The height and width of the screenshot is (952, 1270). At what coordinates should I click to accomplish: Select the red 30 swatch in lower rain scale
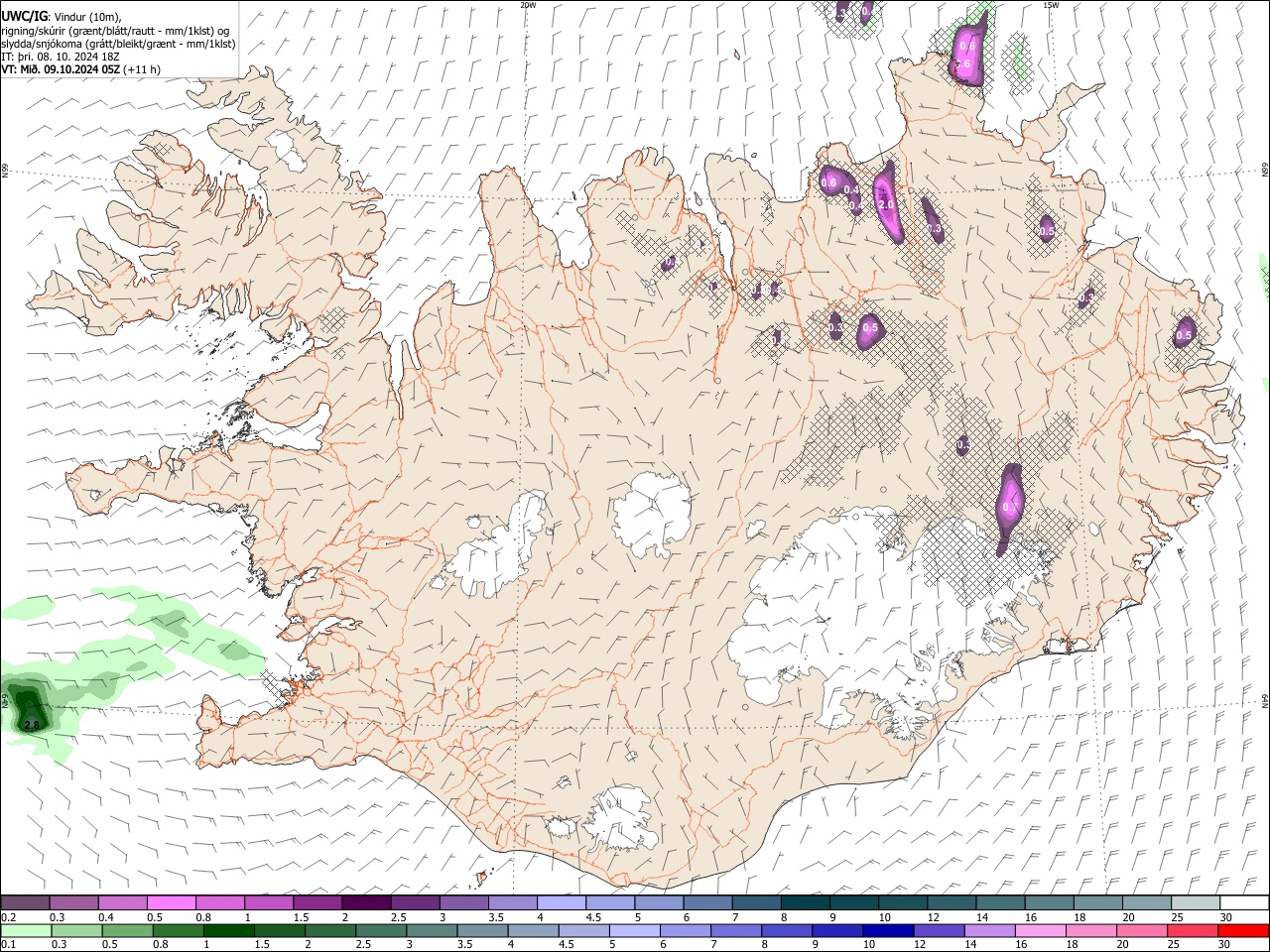[1244, 930]
